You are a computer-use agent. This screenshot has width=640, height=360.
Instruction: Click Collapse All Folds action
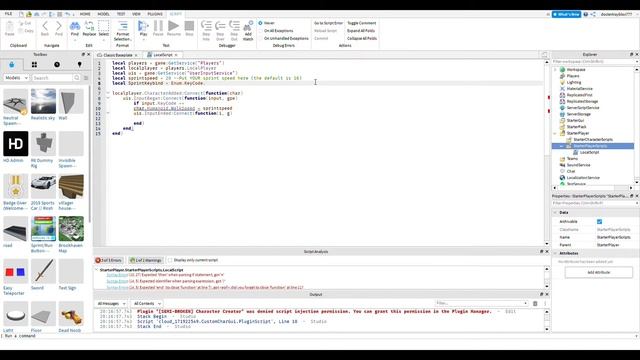tap(362, 38)
